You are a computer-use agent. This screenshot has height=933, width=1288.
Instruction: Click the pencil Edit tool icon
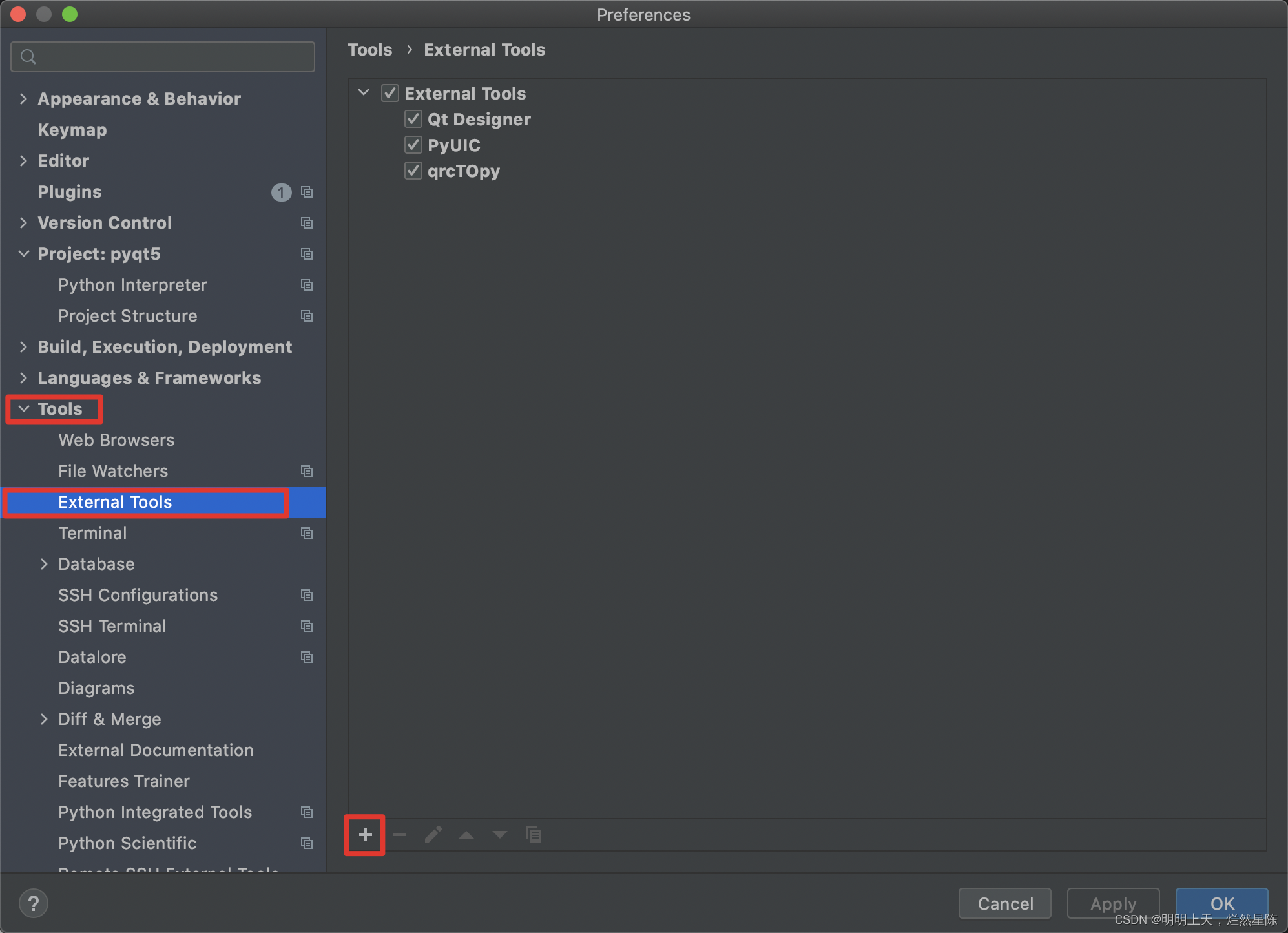point(433,835)
